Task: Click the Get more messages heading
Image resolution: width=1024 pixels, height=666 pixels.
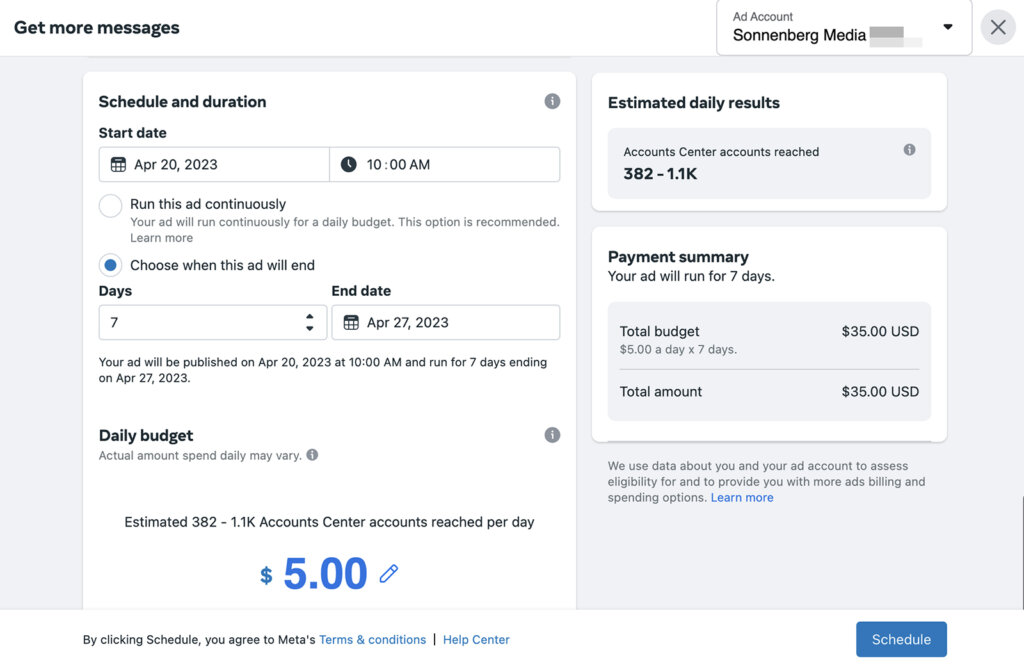Action: coord(96,27)
